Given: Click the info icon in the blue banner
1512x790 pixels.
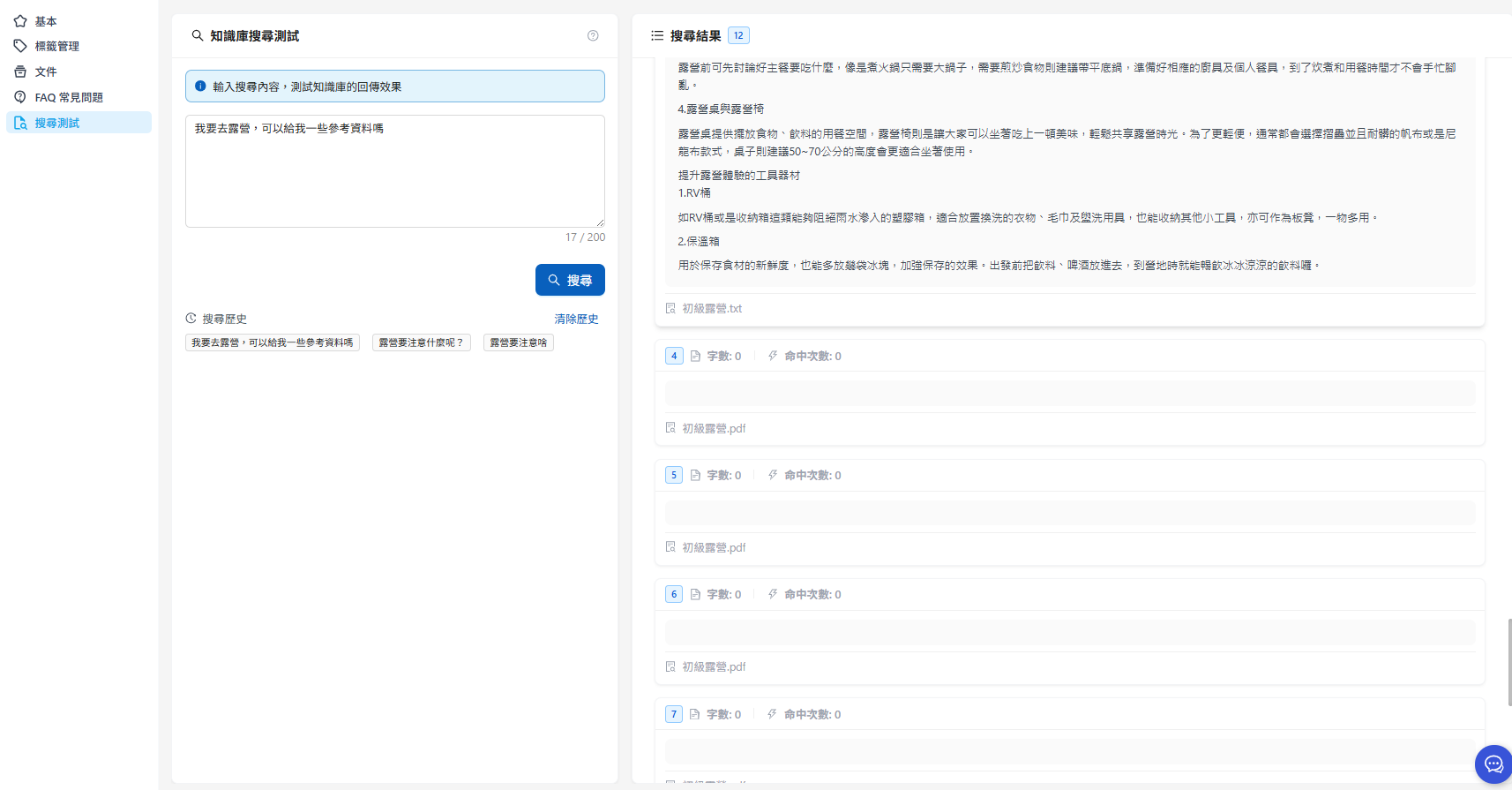Looking at the screenshot, I should (x=200, y=87).
